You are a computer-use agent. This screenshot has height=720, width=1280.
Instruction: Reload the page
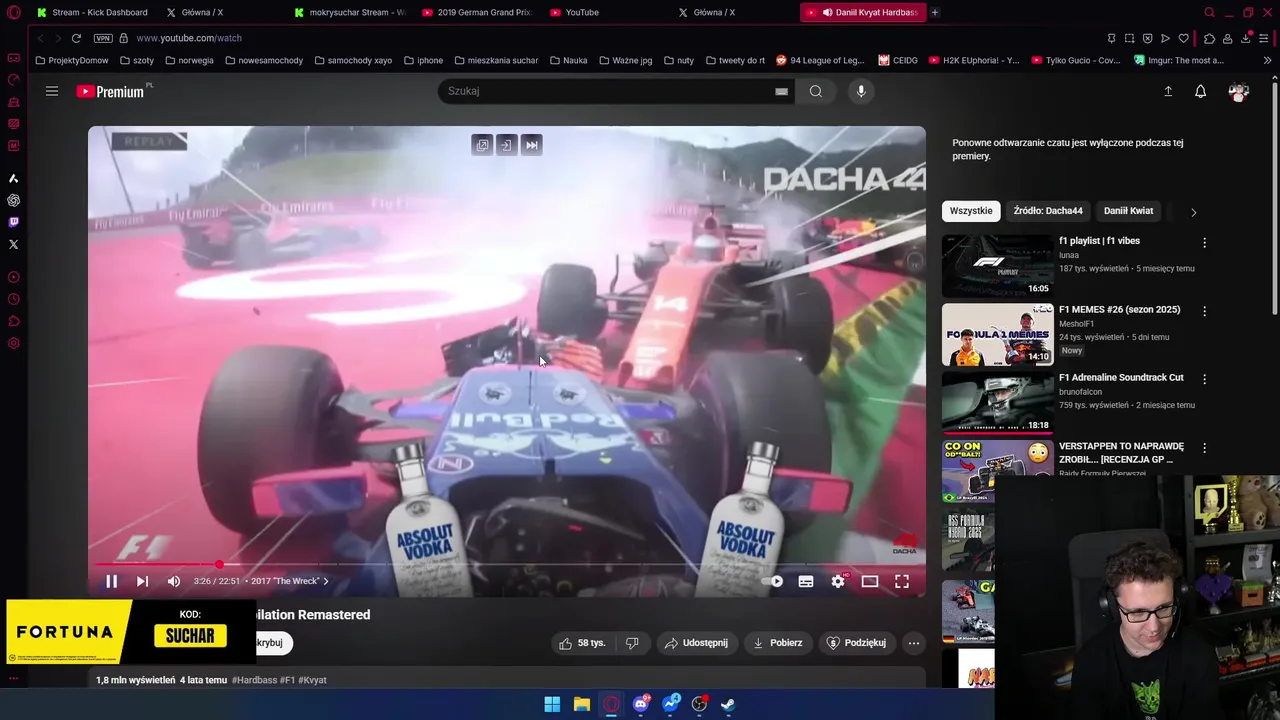click(x=76, y=38)
